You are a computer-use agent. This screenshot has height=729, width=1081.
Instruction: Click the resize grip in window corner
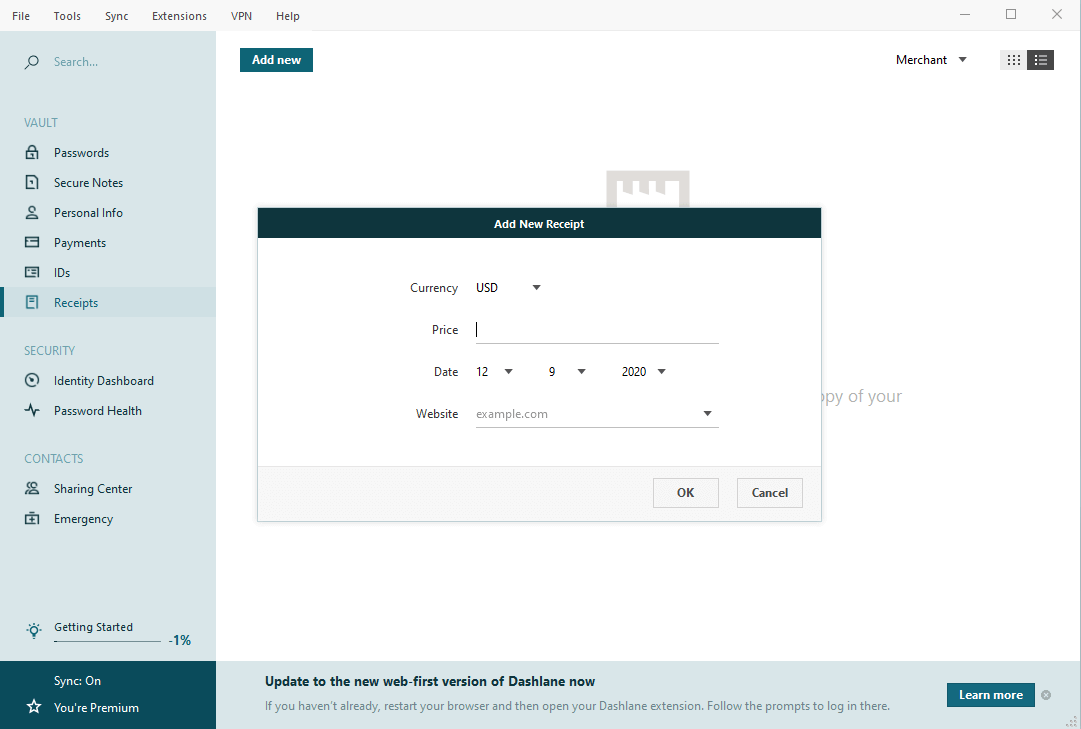[x=1071, y=721]
